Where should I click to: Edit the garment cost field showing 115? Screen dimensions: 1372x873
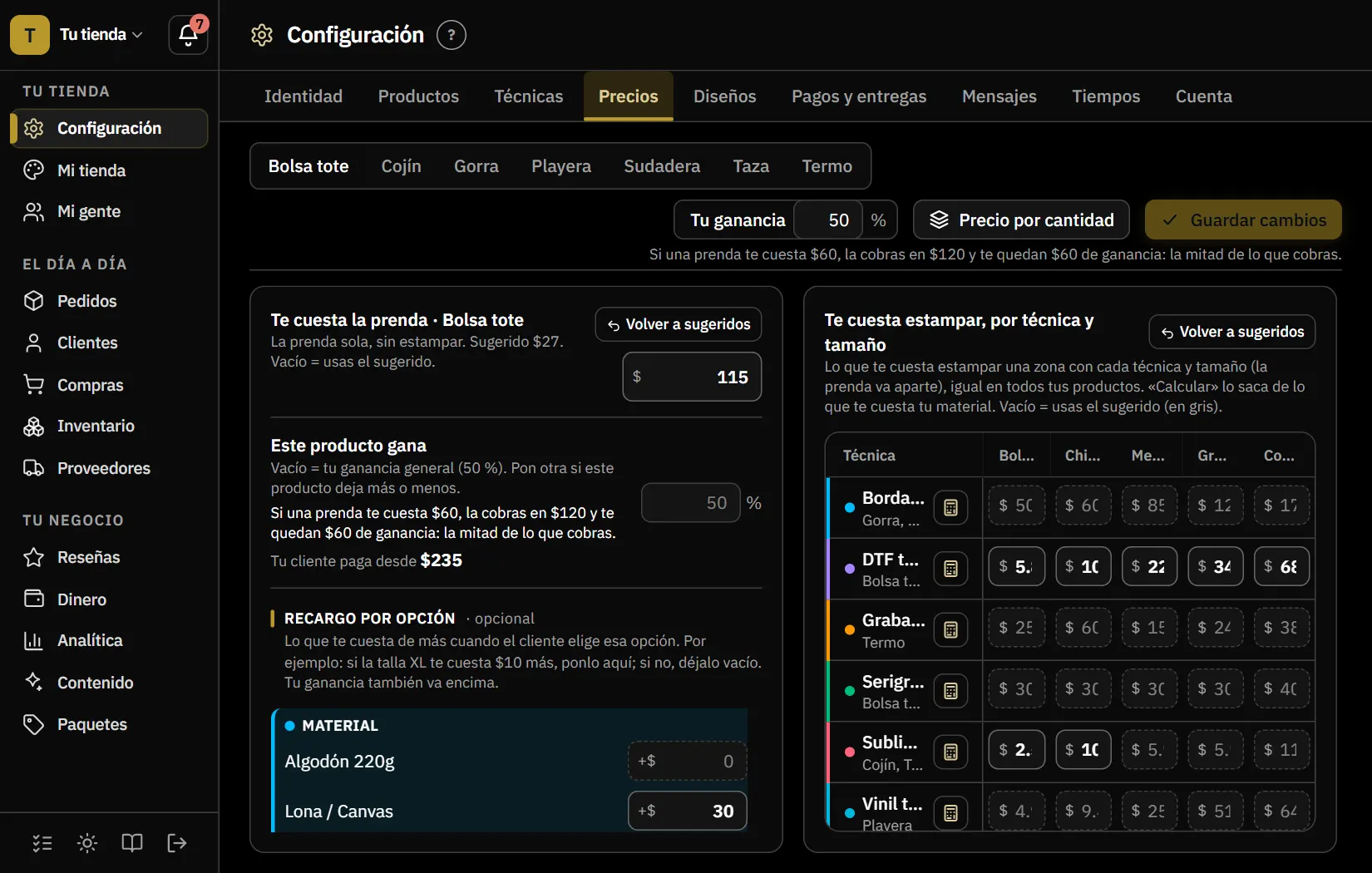692,377
